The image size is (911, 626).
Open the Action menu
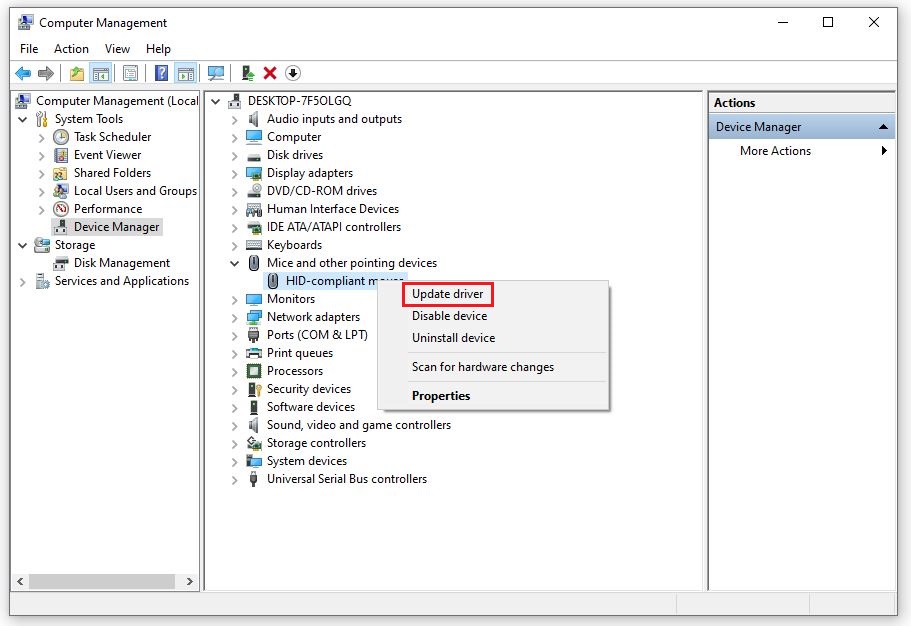[71, 48]
